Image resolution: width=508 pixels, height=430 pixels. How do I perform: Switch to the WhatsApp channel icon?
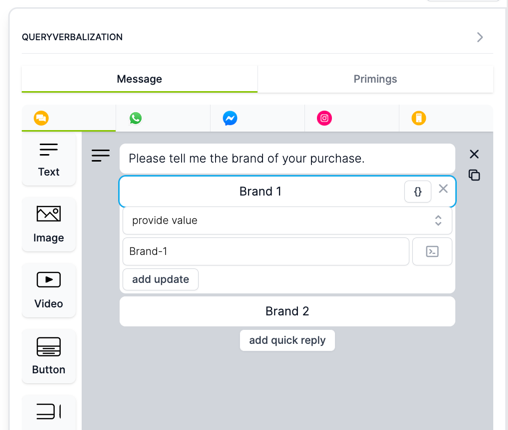pyautogui.click(x=136, y=118)
